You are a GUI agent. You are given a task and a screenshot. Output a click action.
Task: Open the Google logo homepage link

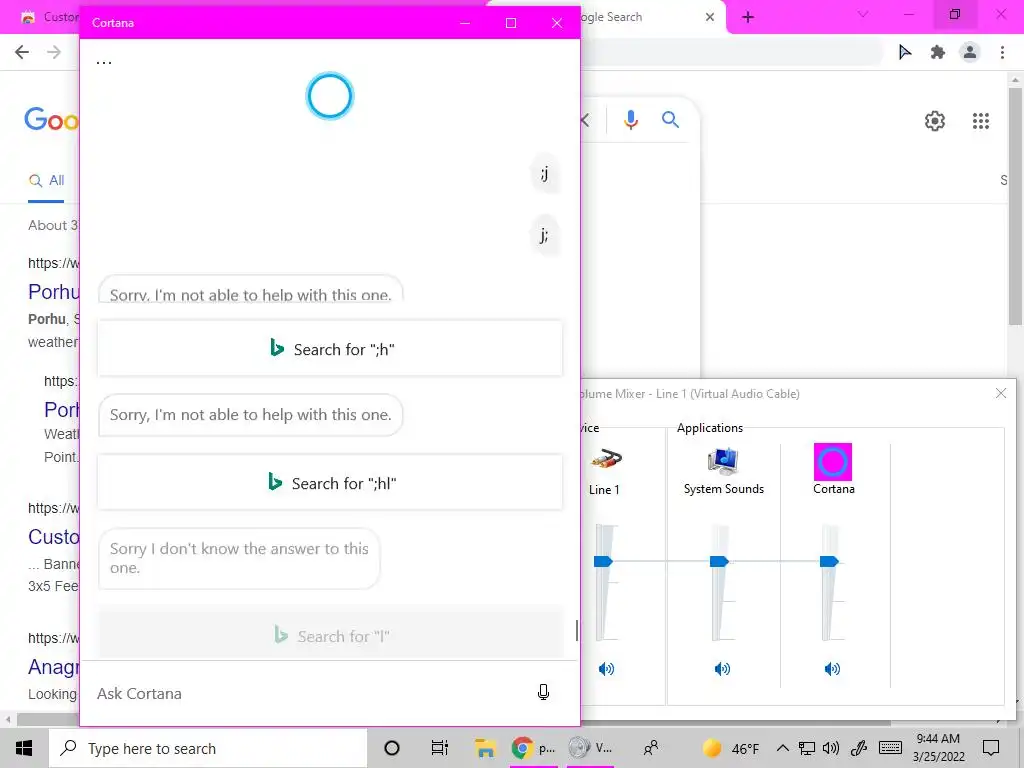pos(51,120)
